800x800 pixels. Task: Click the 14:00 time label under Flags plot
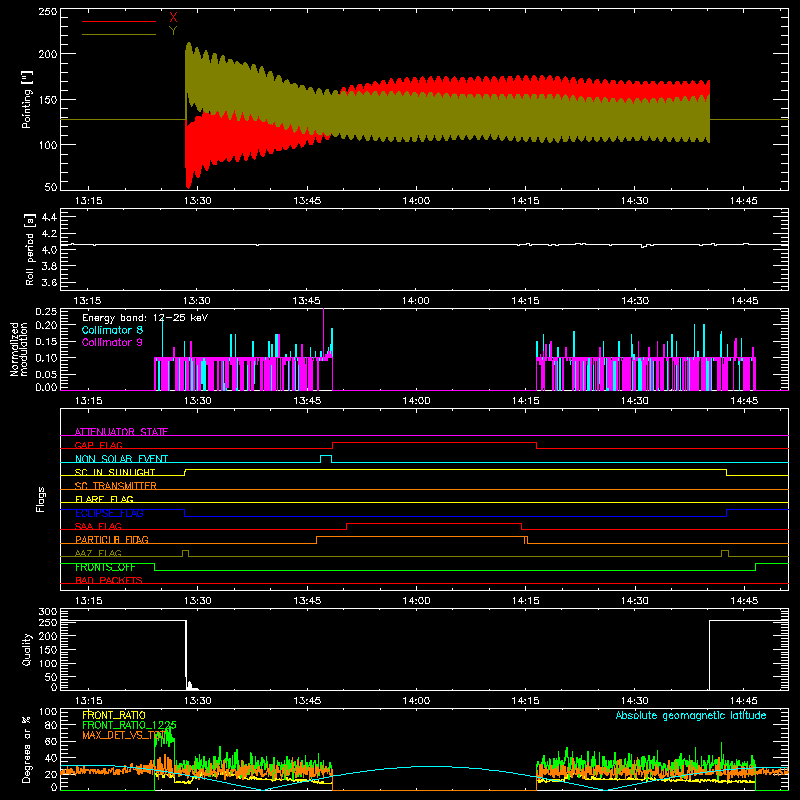416,601
